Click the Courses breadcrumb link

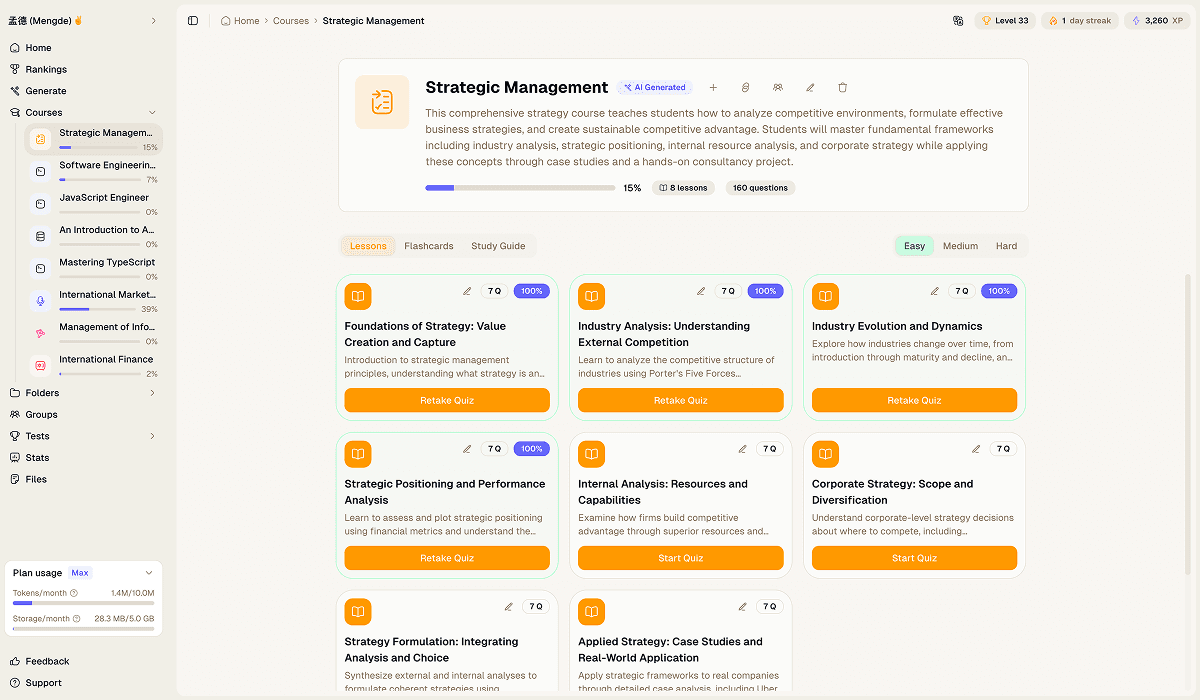coord(291,20)
